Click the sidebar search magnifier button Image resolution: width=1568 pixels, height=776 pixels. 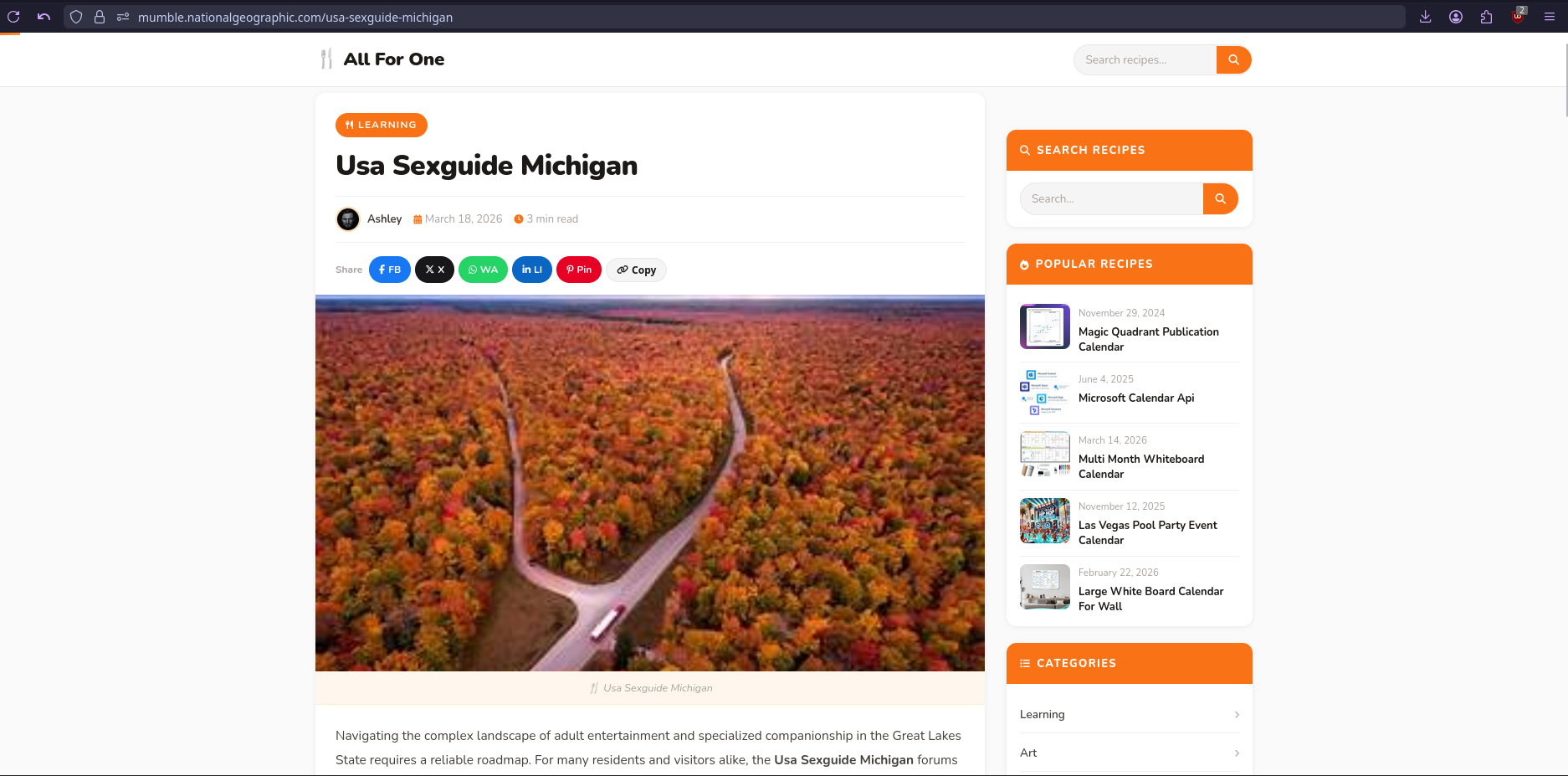point(1220,198)
